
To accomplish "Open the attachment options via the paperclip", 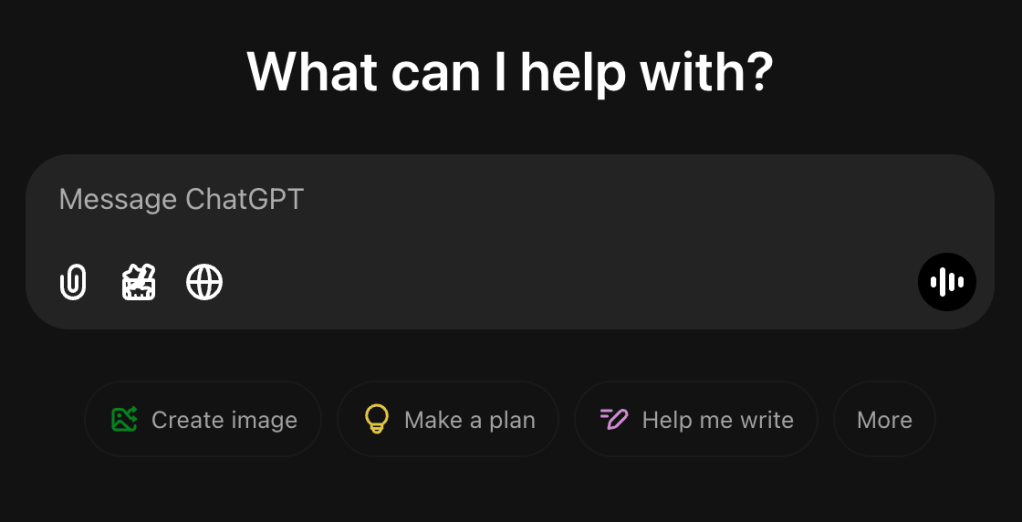I will pyautogui.click(x=73, y=283).
